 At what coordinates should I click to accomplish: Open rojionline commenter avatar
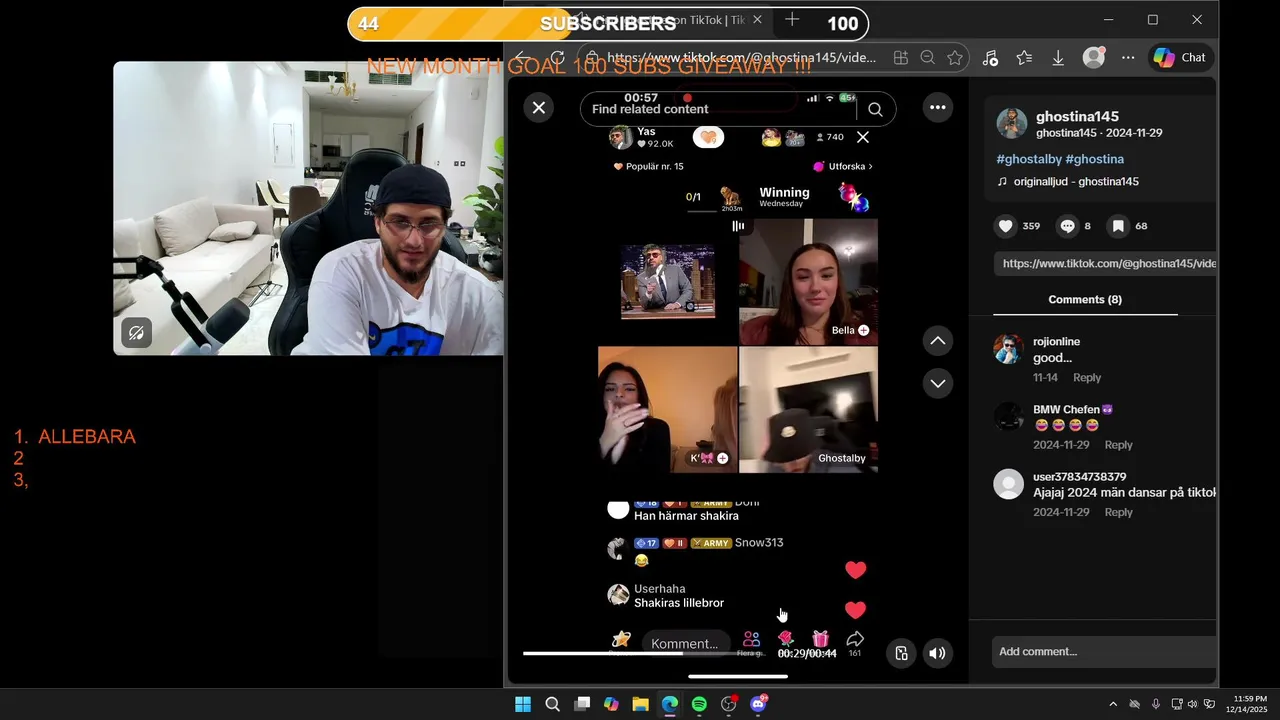tap(1008, 349)
